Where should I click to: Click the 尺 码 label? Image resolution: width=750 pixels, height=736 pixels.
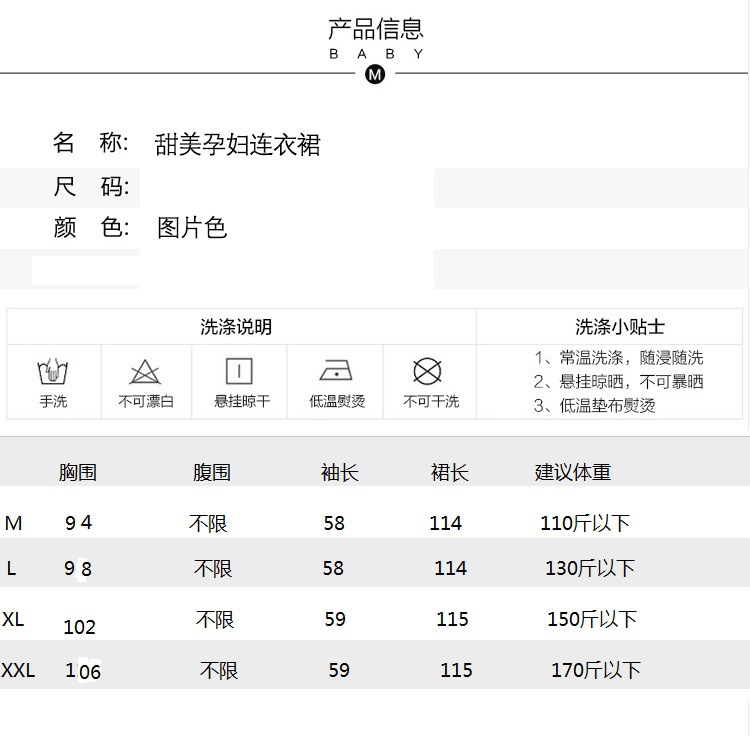pos(91,187)
